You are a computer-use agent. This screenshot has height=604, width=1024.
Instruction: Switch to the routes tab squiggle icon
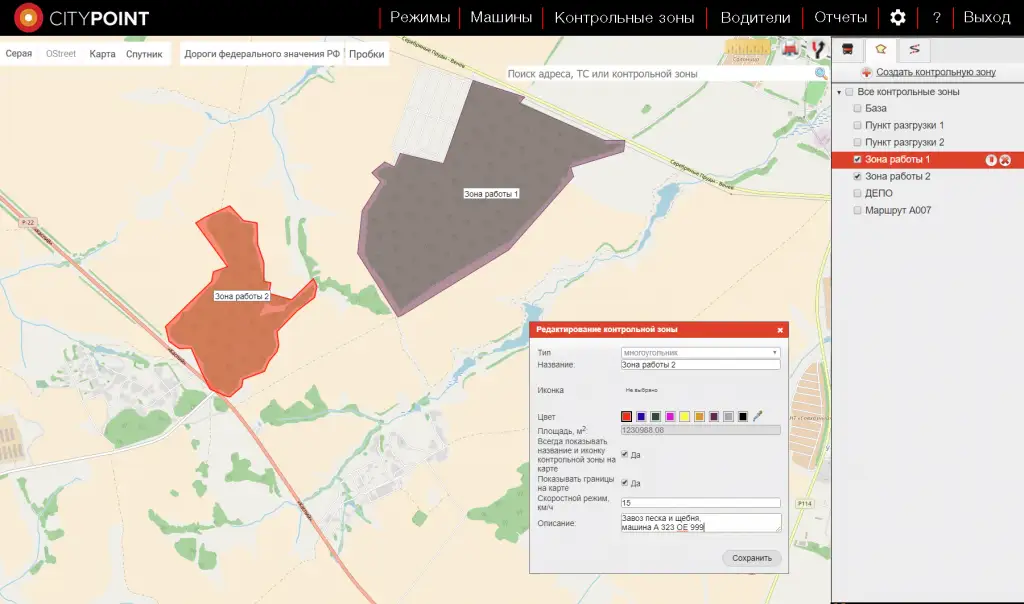914,49
